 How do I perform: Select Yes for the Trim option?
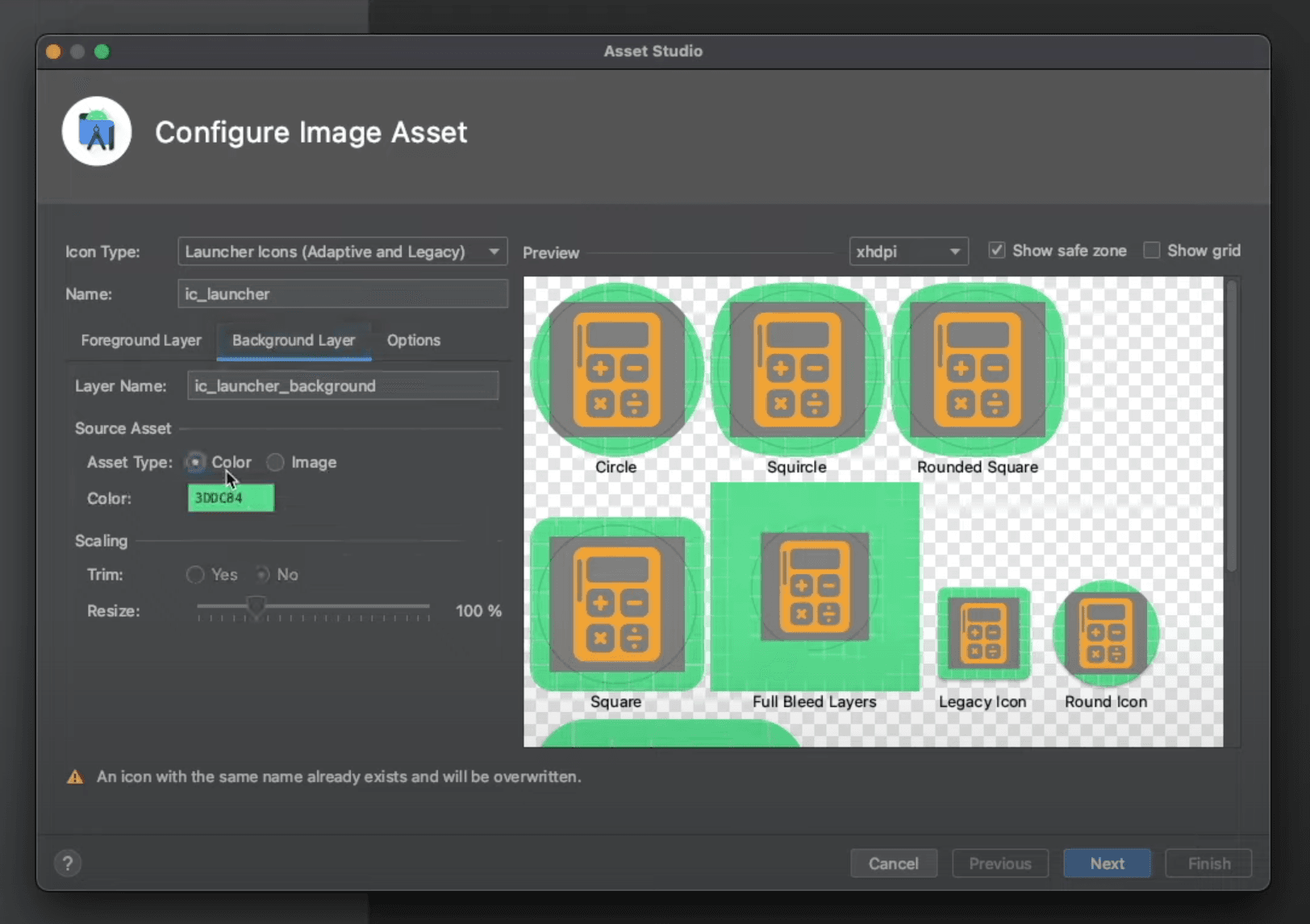(194, 574)
